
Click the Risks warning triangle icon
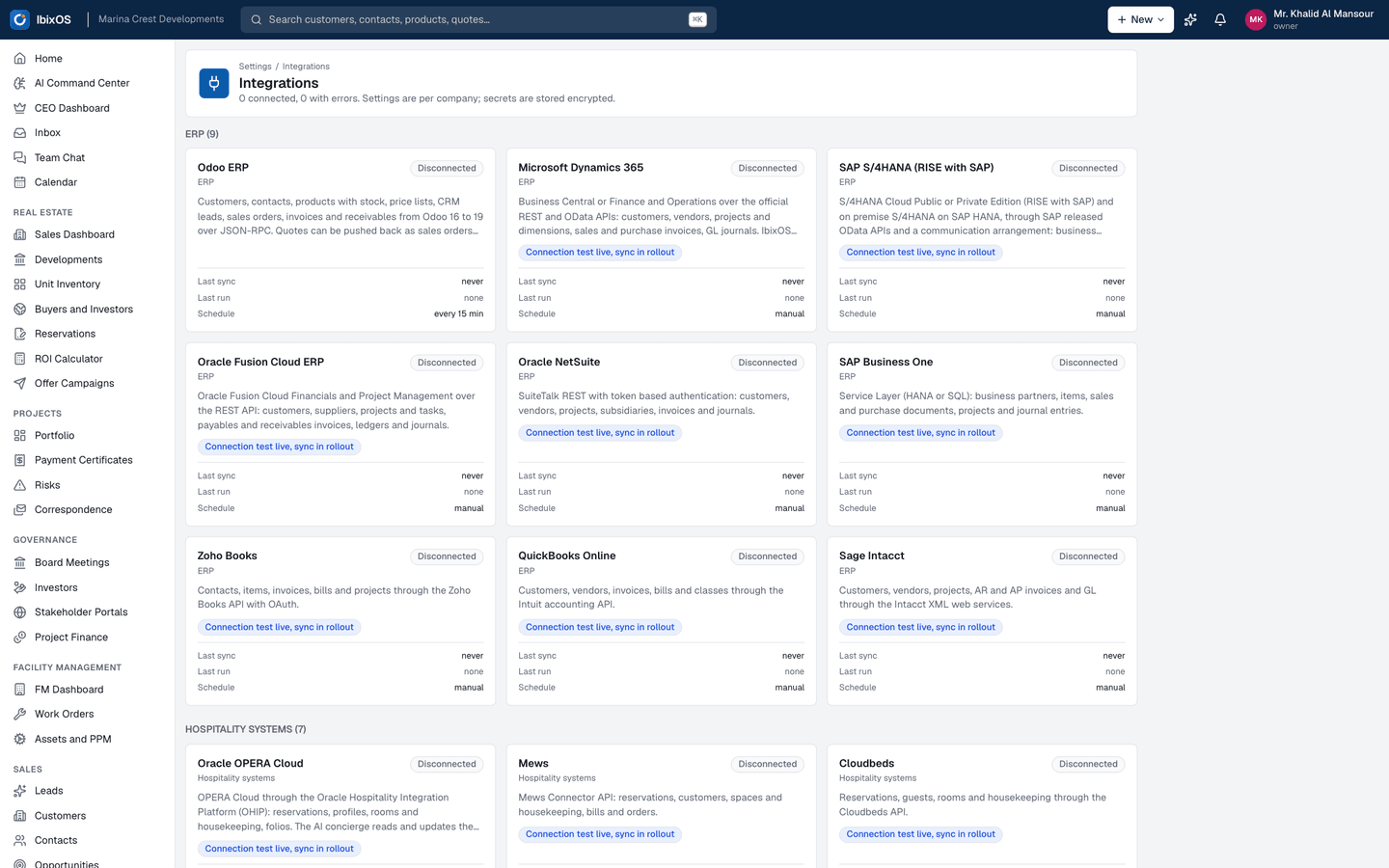coord(19,485)
